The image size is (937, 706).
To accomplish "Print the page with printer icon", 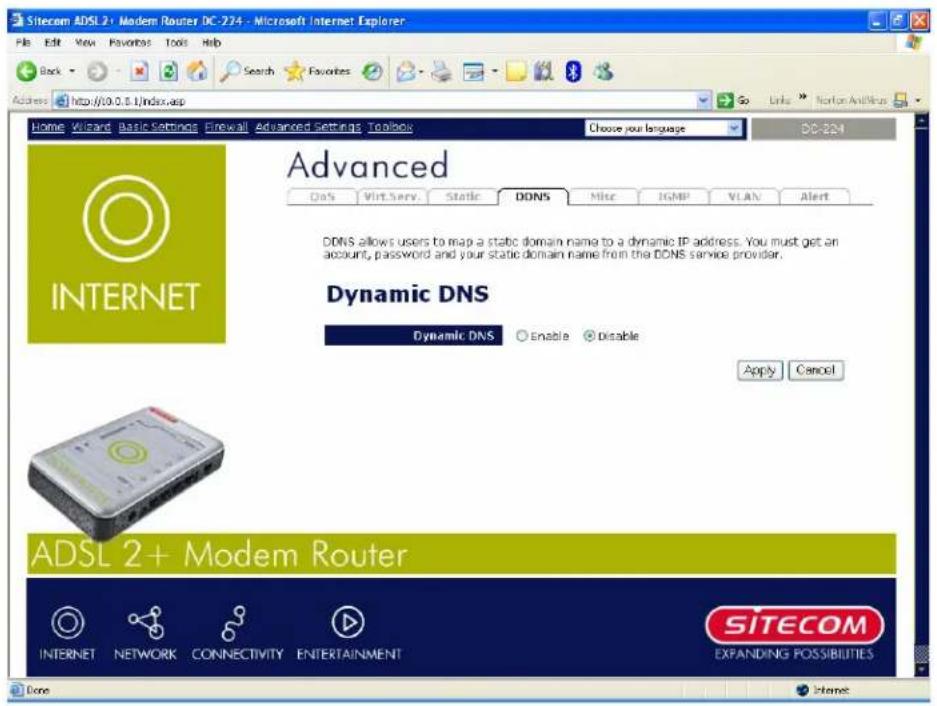I will coord(442,72).
